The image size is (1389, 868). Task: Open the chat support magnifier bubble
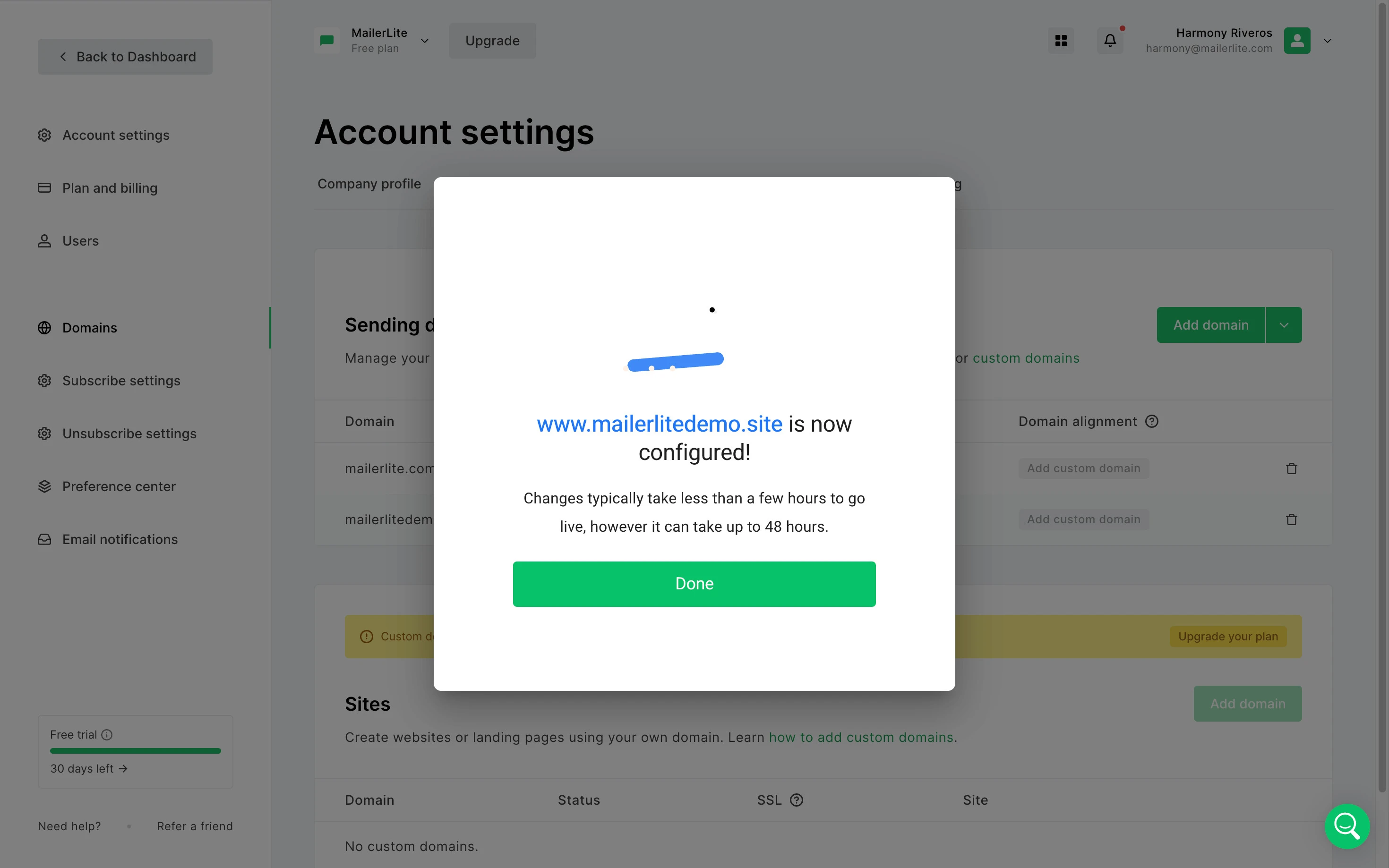pyautogui.click(x=1347, y=826)
